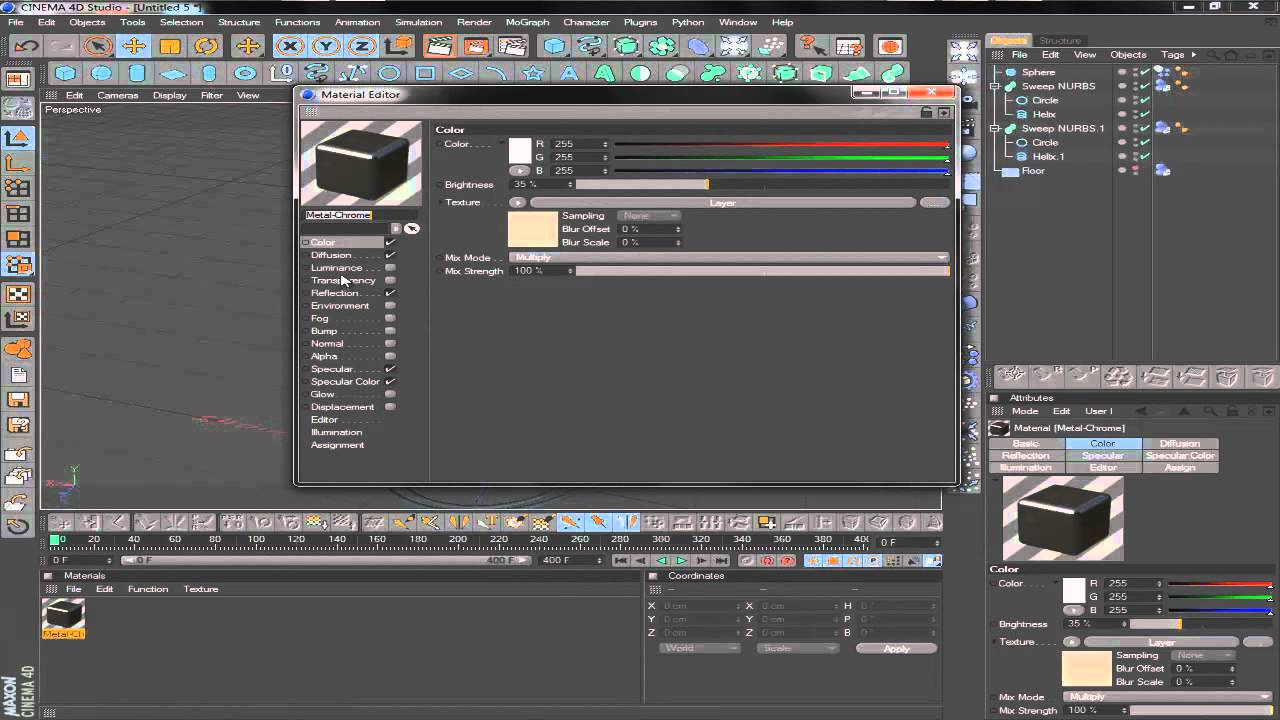Switch to Diffusion tab in Attributes
The width and height of the screenshot is (1280, 720).
[x=1180, y=443]
